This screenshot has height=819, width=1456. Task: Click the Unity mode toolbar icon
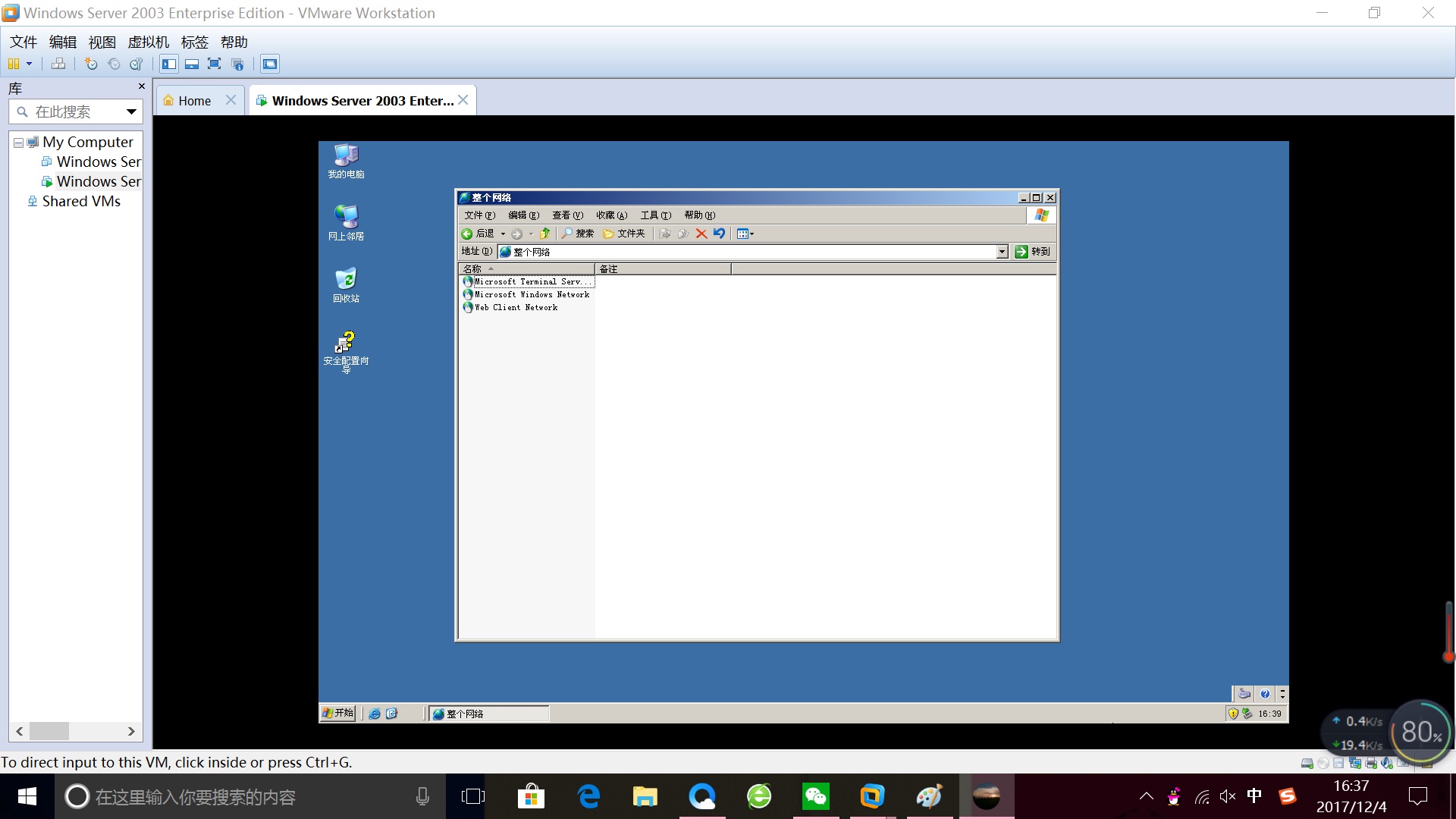click(x=237, y=64)
